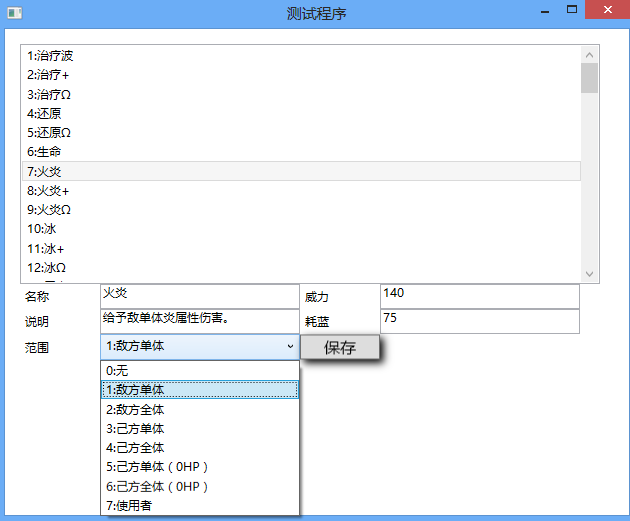The image size is (630, 521).
Task: Click the list's scrollbar thumb
Action: 589,78
